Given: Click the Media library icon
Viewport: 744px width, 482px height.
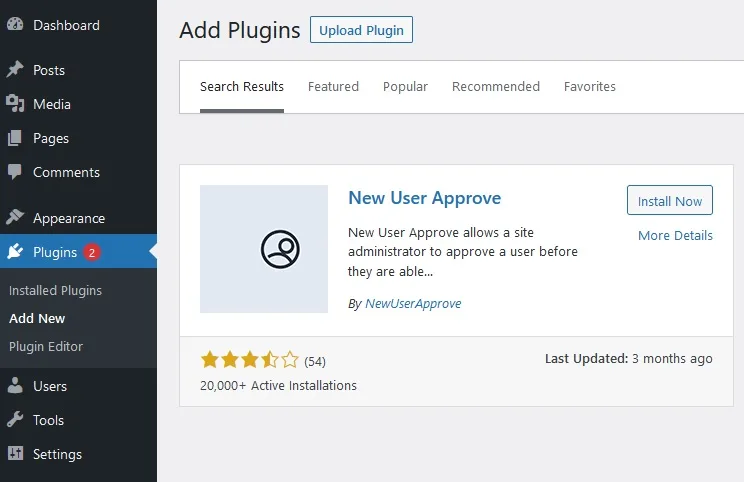Looking at the screenshot, I should [15, 103].
